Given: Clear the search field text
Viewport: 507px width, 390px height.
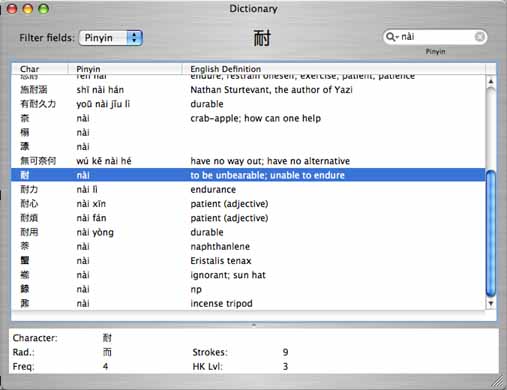Looking at the screenshot, I should pos(479,37).
